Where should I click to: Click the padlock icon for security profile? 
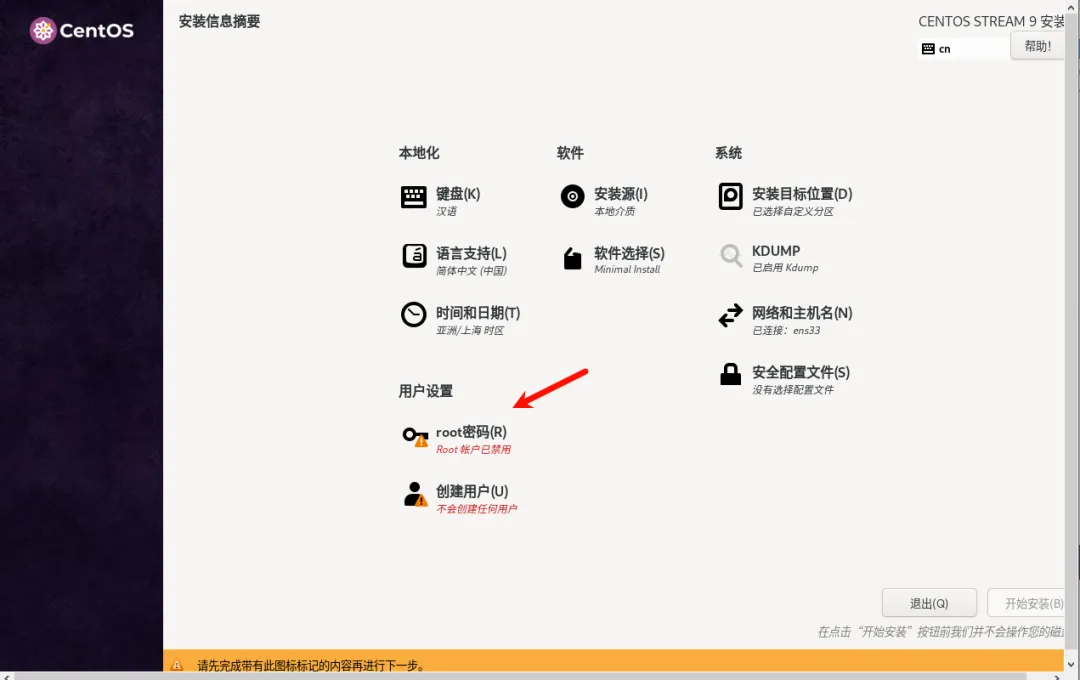coord(731,374)
